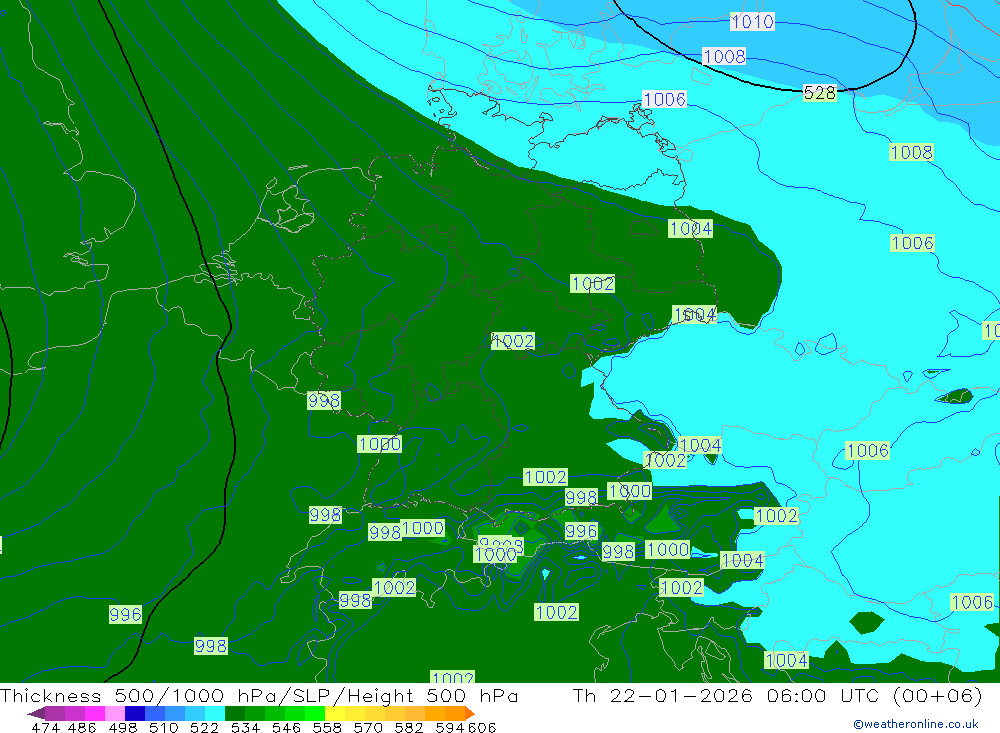Click legend value 594
This screenshot has height=733, width=1000.
tap(450, 727)
